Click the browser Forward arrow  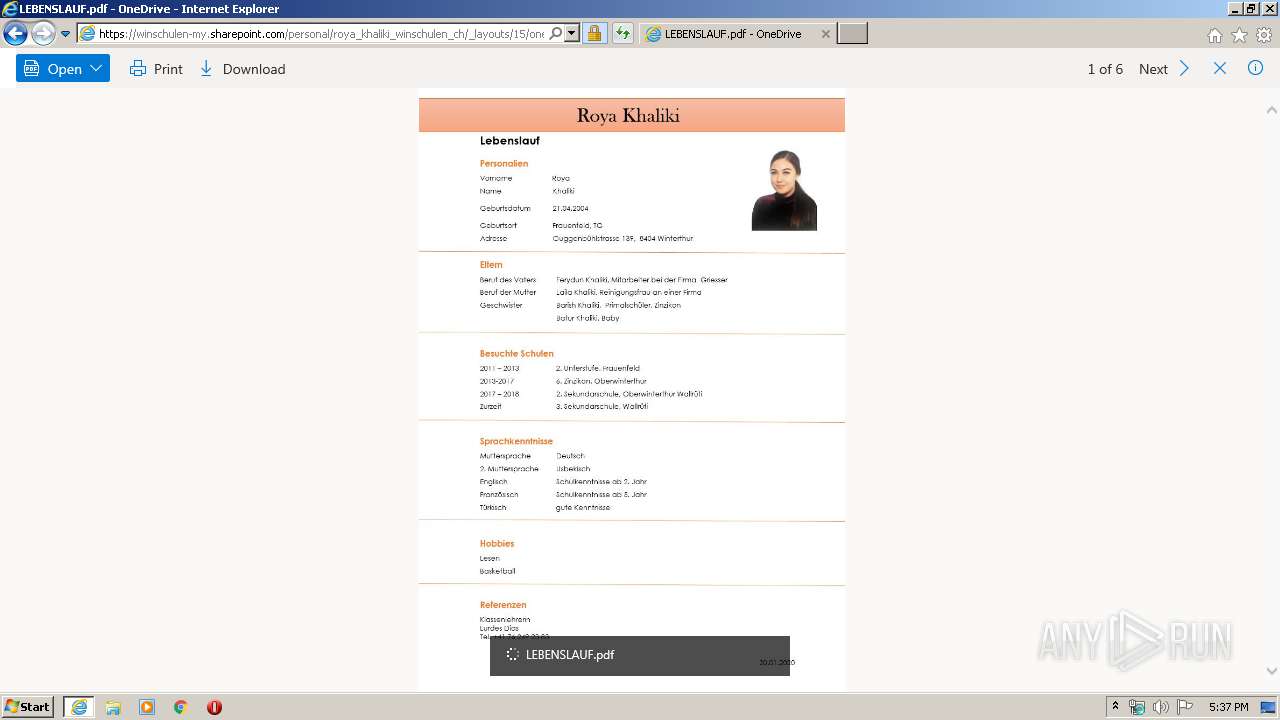click(42, 34)
